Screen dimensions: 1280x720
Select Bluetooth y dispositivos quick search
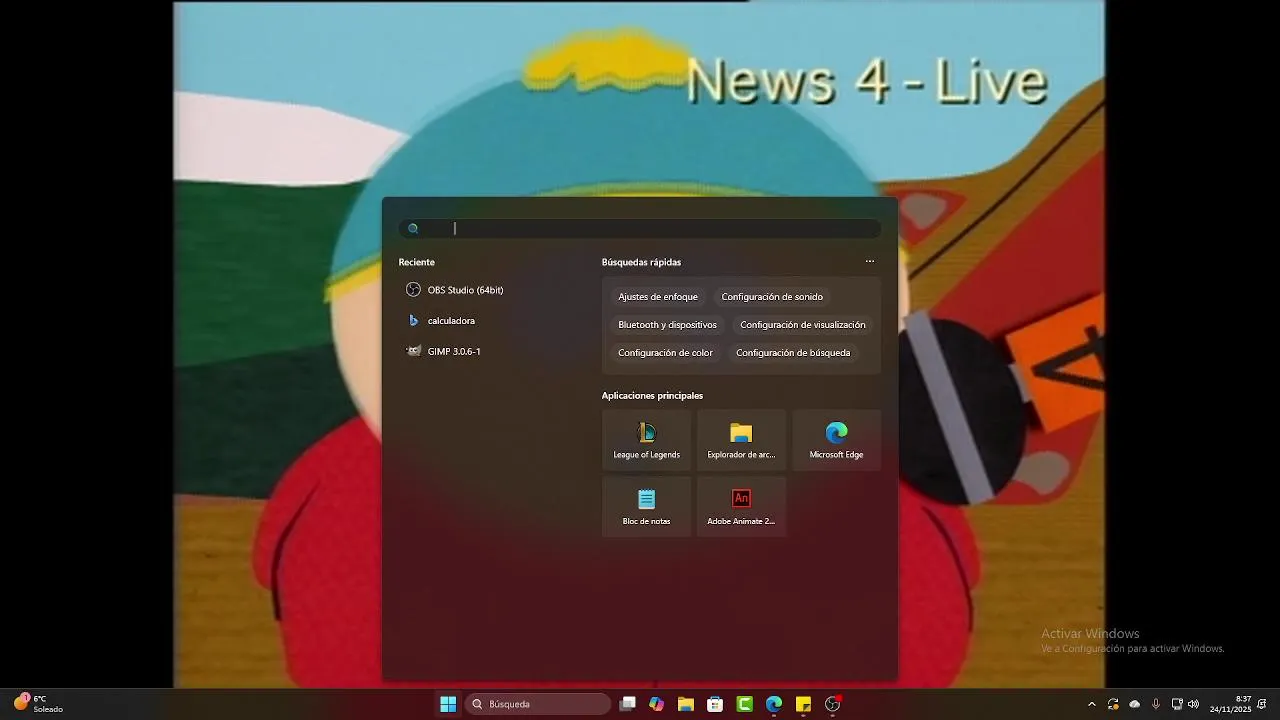667,325
